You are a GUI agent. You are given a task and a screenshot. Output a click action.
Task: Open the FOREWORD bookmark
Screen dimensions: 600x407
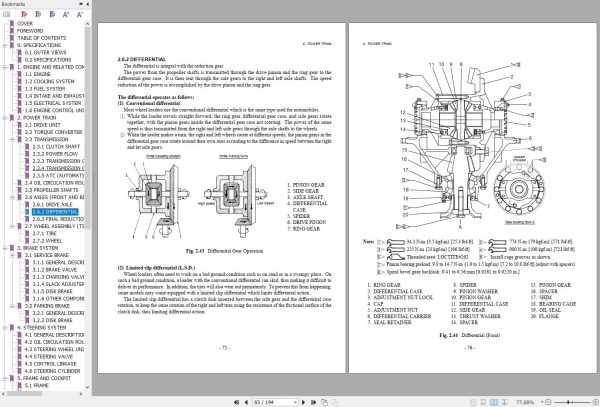coord(30,31)
